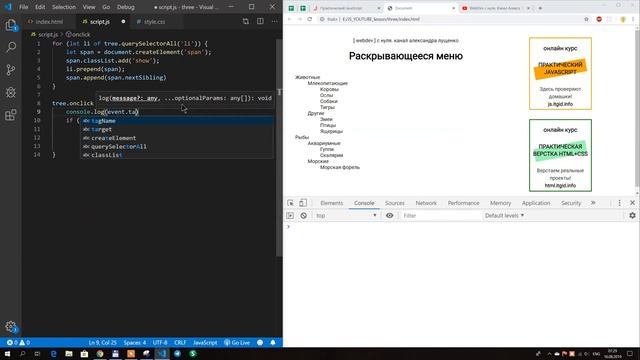Image resolution: width=640 pixels, height=360 pixels.
Task: Click the Chrome address bar
Action: point(449,19)
